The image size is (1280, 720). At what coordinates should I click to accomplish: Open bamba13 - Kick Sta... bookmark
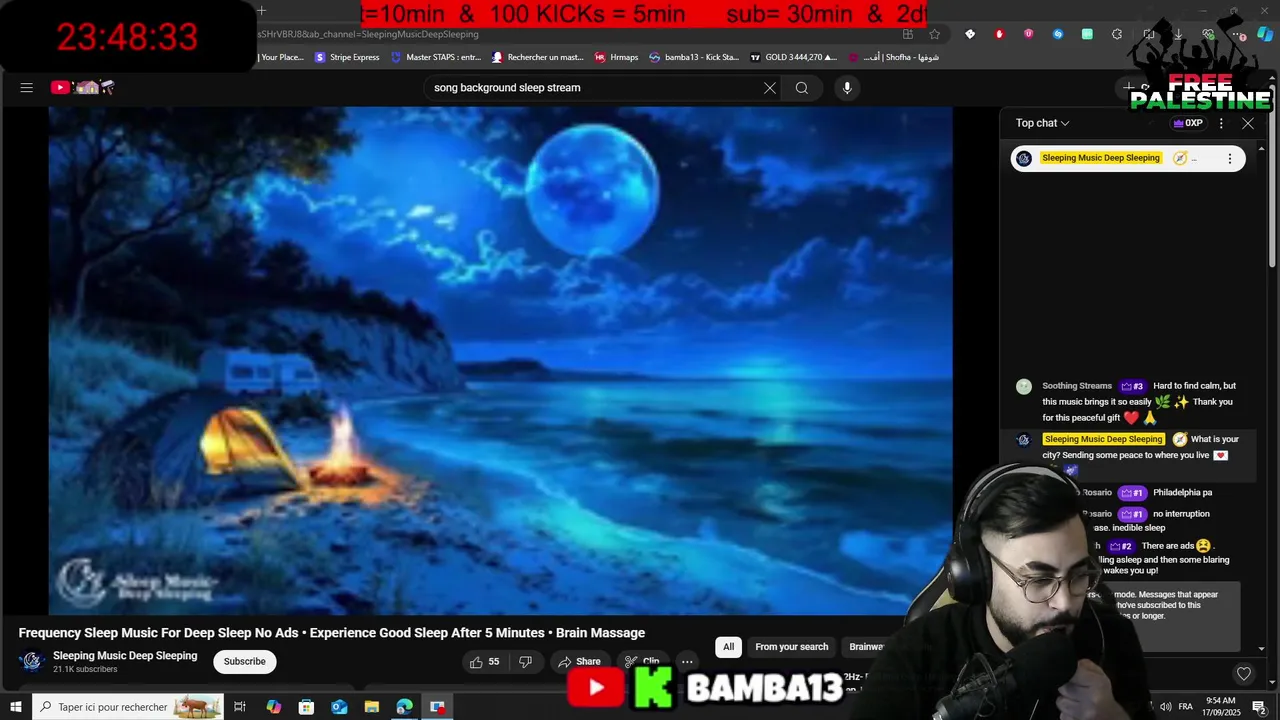tap(694, 57)
